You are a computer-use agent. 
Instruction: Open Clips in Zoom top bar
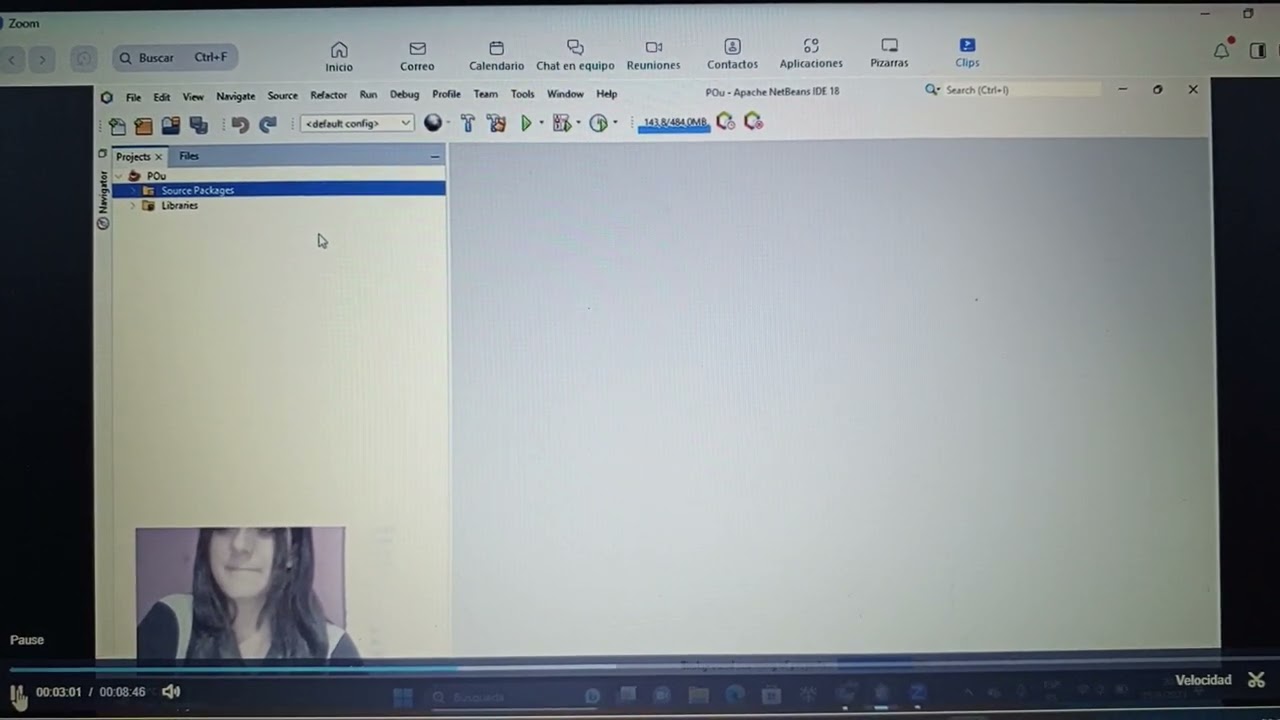[967, 53]
